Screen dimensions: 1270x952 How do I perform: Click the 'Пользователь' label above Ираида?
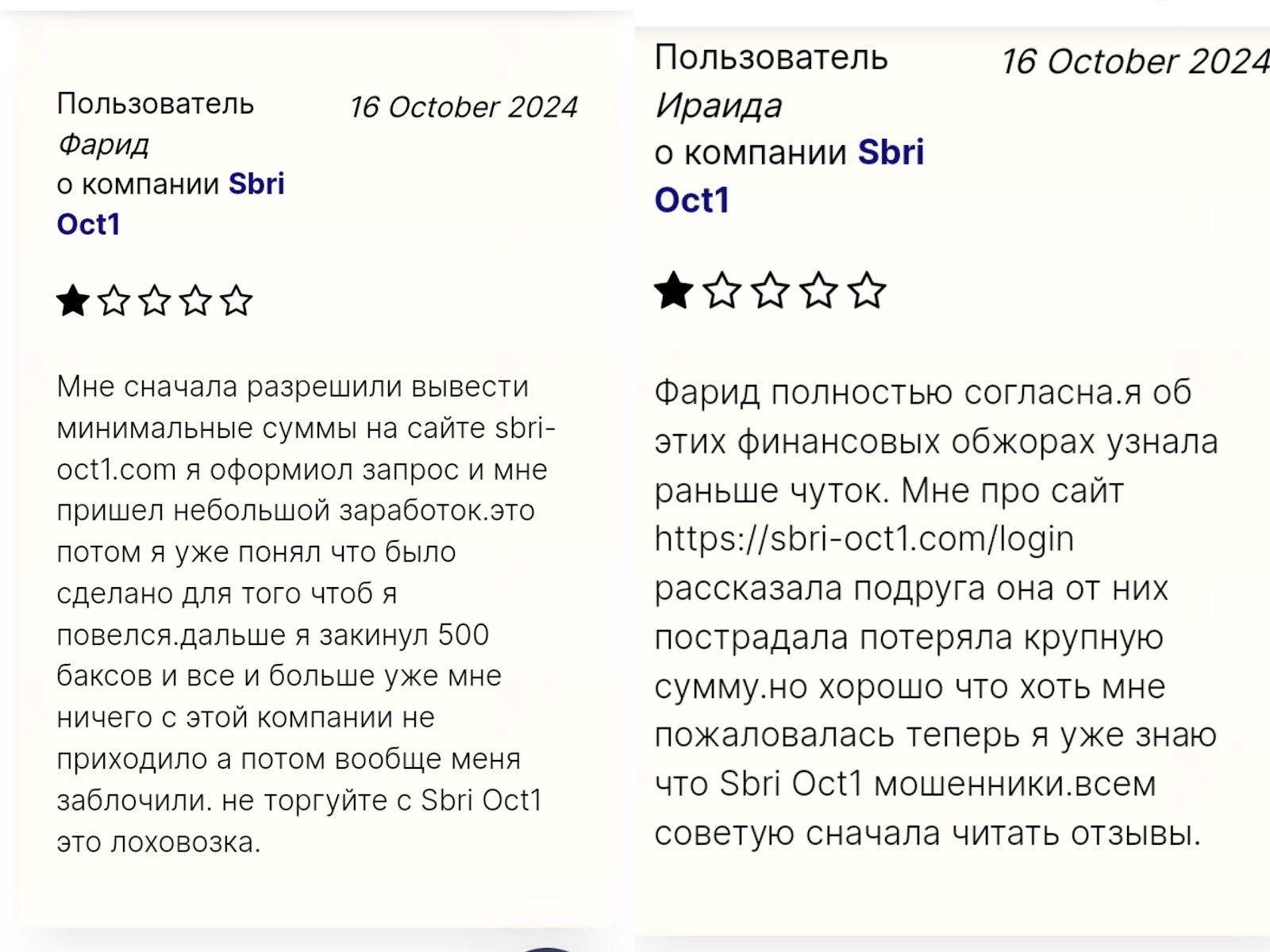(771, 58)
